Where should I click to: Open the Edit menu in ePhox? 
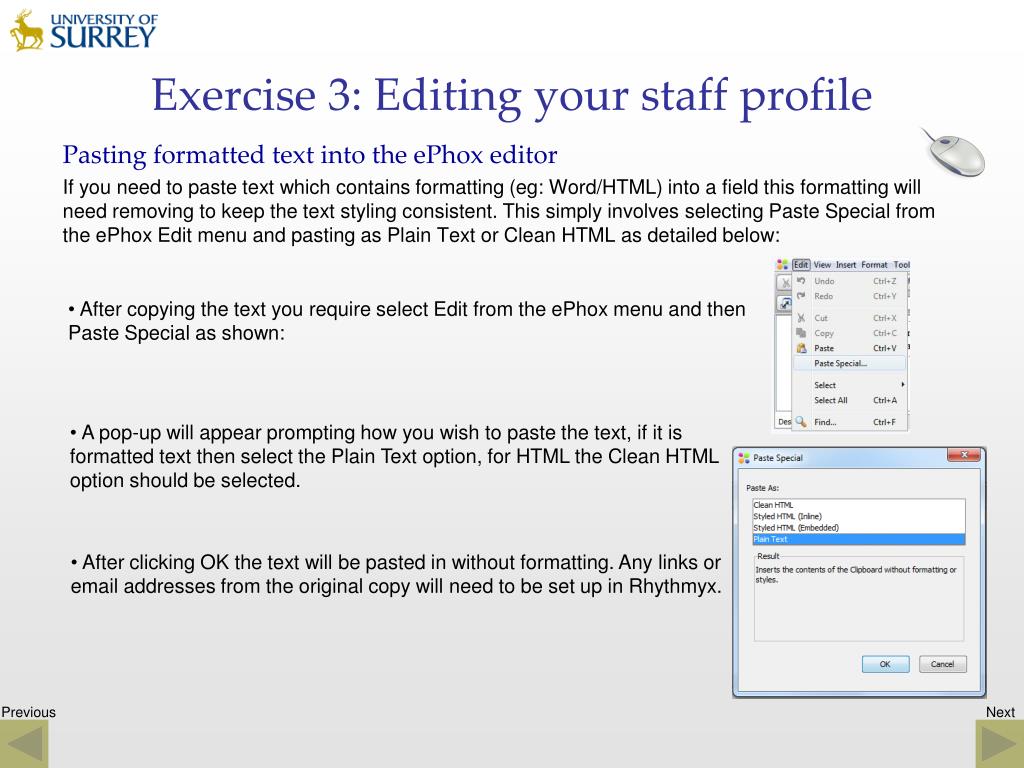pyautogui.click(x=801, y=264)
